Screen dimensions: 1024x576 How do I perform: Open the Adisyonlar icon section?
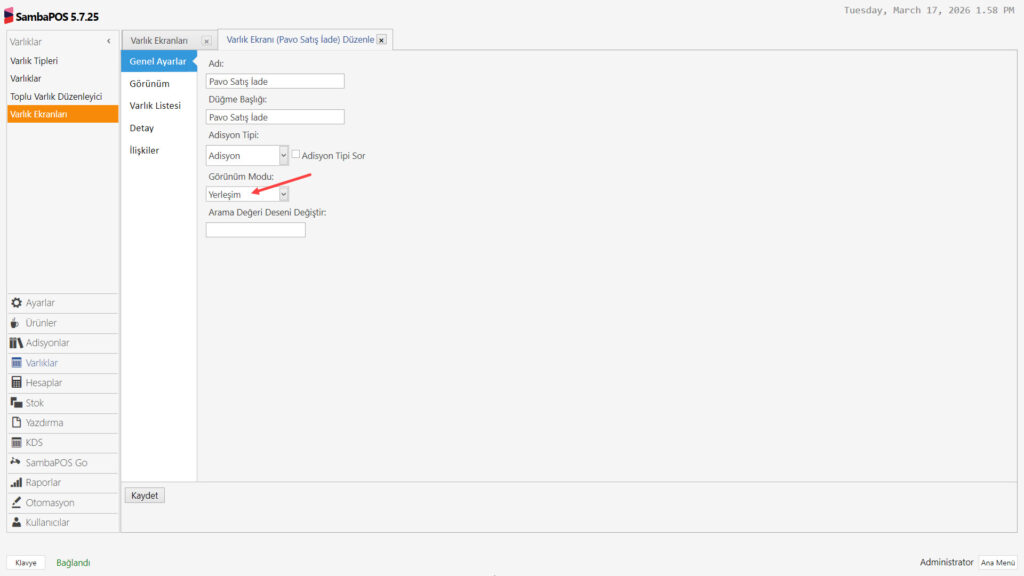16,343
